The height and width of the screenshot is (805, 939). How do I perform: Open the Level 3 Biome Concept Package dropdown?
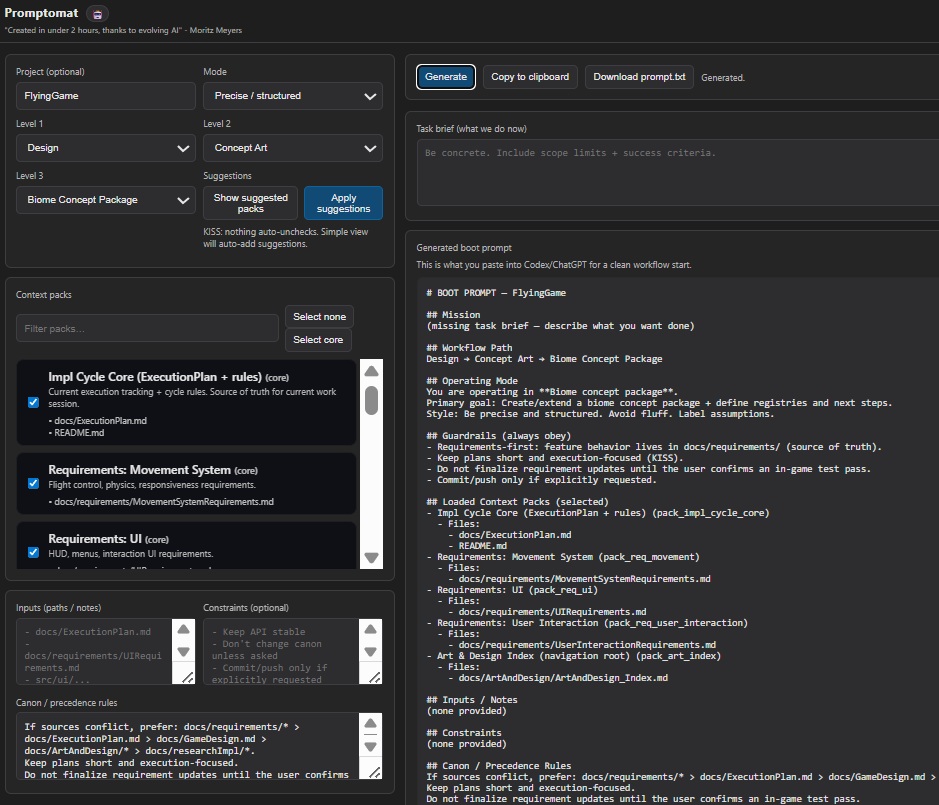(105, 200)
